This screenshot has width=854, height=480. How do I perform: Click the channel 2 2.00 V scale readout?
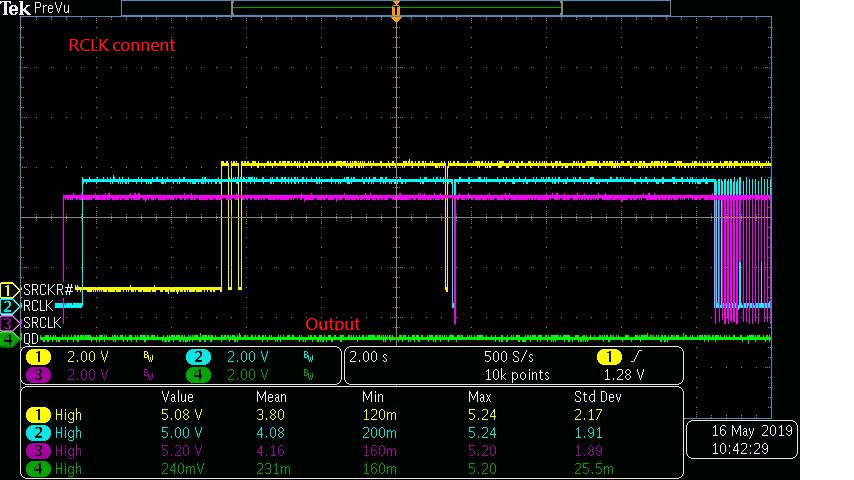(x=248, y=357)
